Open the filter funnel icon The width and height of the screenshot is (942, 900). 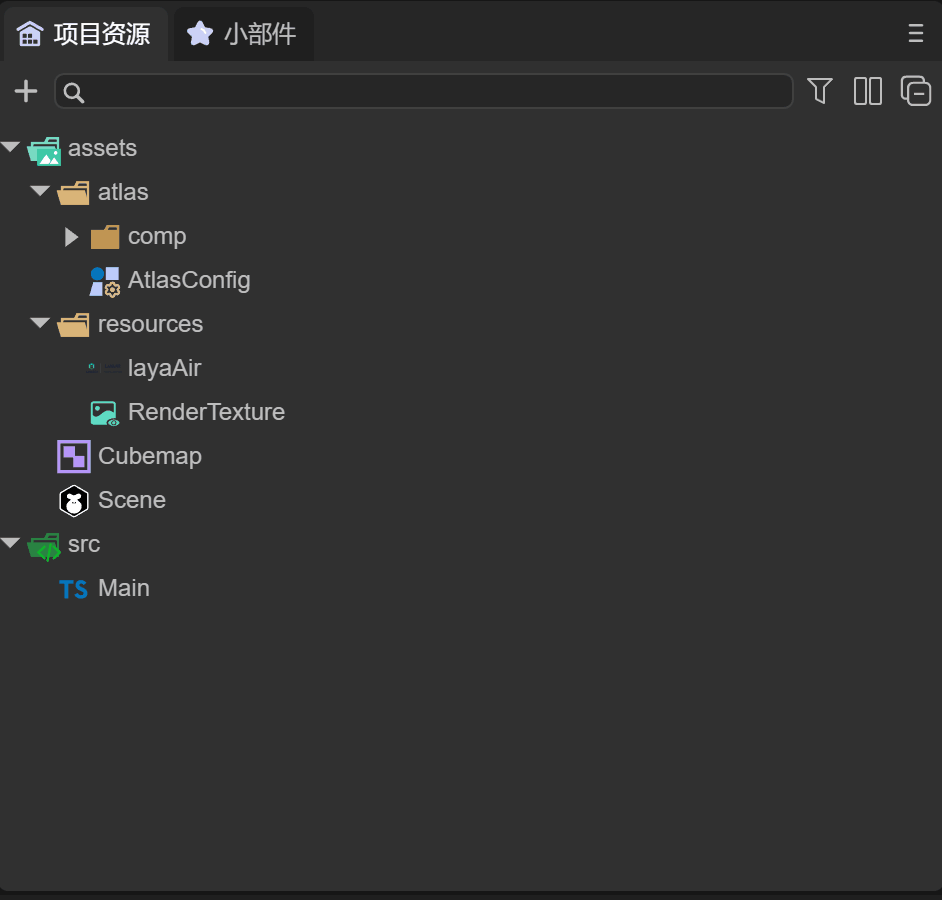coord(820,91)
